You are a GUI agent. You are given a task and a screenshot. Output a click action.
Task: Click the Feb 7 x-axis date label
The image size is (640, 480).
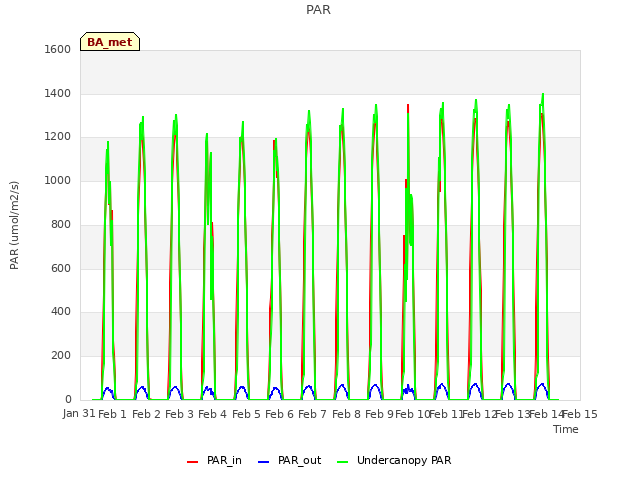(x=312, y=414)
